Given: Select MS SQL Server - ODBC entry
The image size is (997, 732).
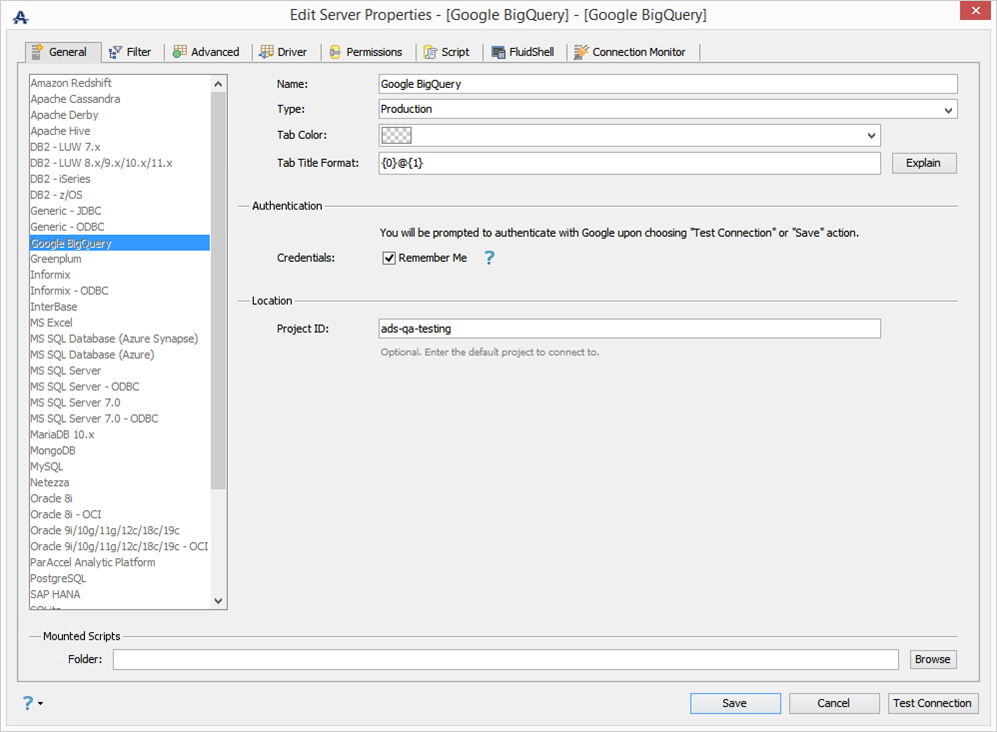Looking at the screenshot, I should coord(120,386).
